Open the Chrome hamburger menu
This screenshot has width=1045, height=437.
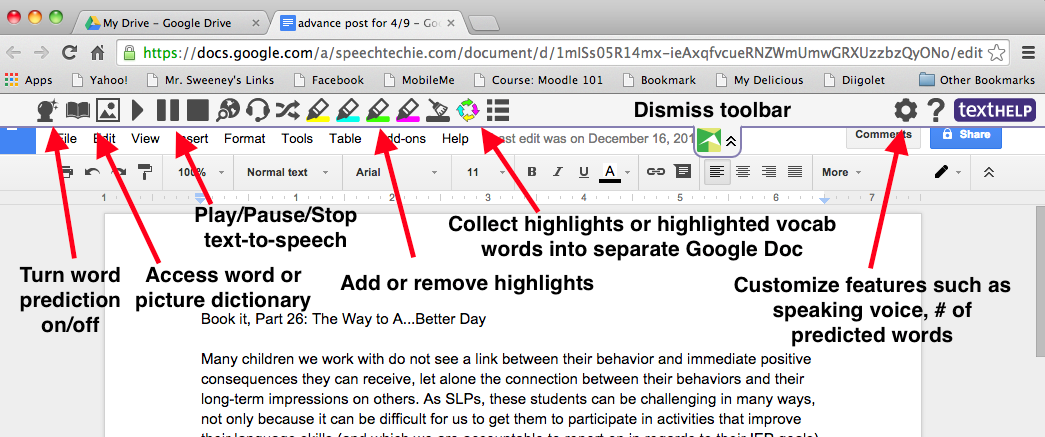point(1028,52)
